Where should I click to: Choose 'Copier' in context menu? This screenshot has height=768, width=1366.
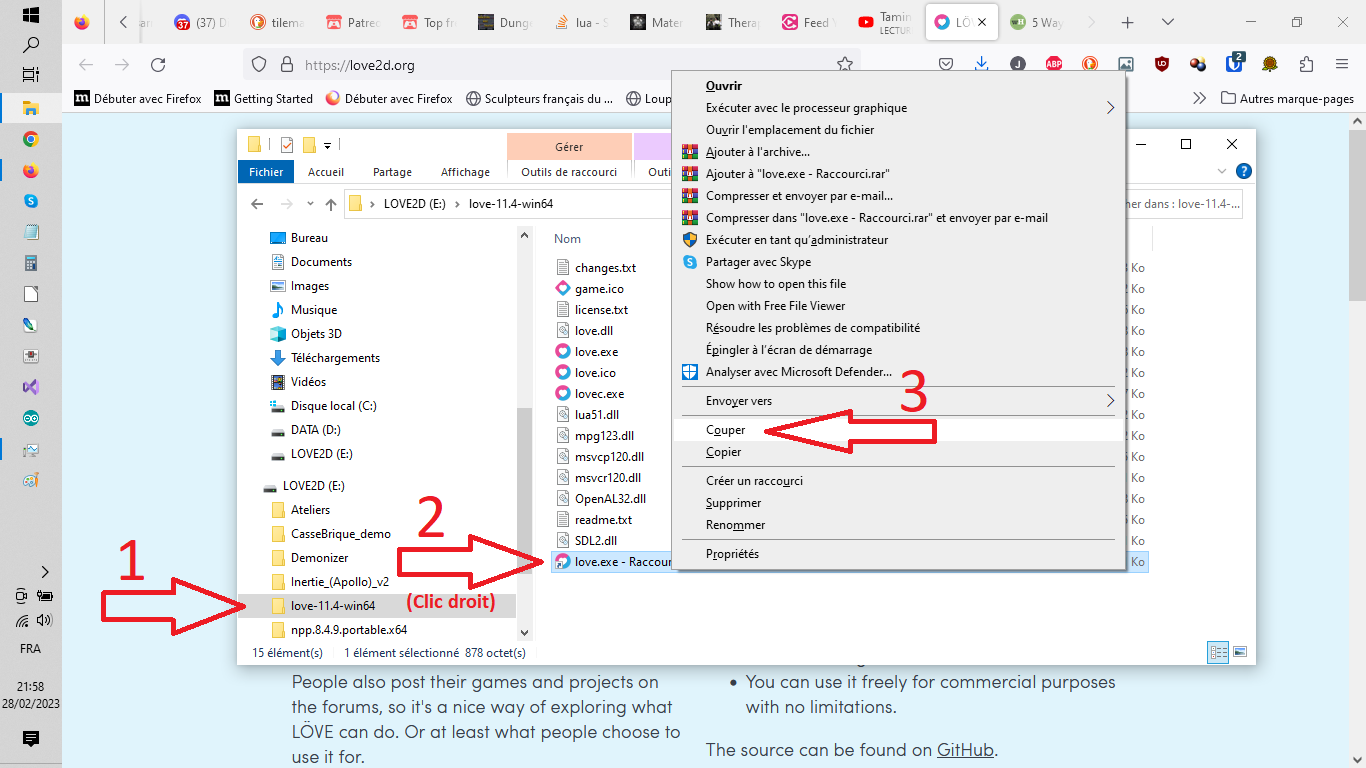tap(898, 452)
